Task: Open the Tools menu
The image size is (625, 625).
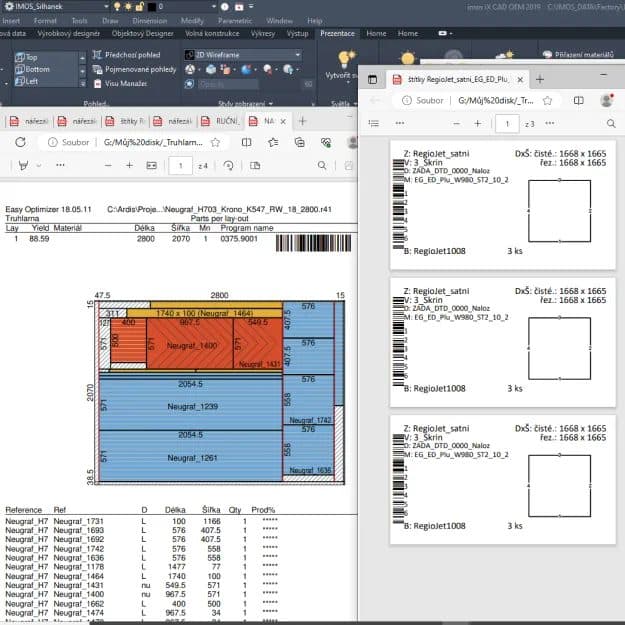Action: pos(79,21)
